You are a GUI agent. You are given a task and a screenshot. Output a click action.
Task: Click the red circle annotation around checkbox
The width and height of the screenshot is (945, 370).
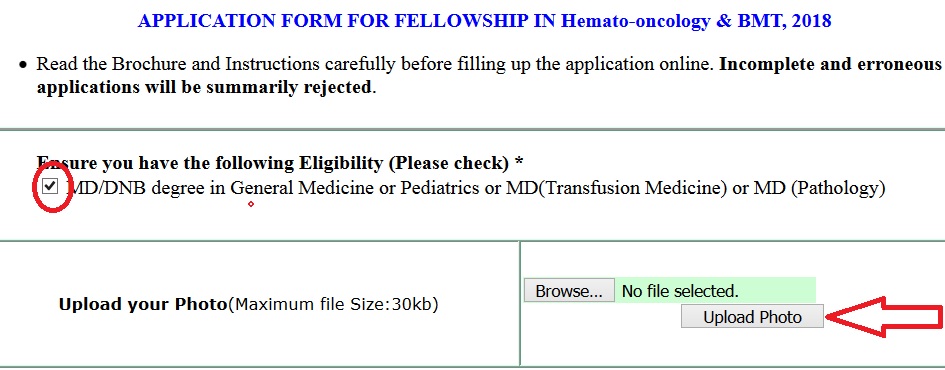(x=52, y=190)
